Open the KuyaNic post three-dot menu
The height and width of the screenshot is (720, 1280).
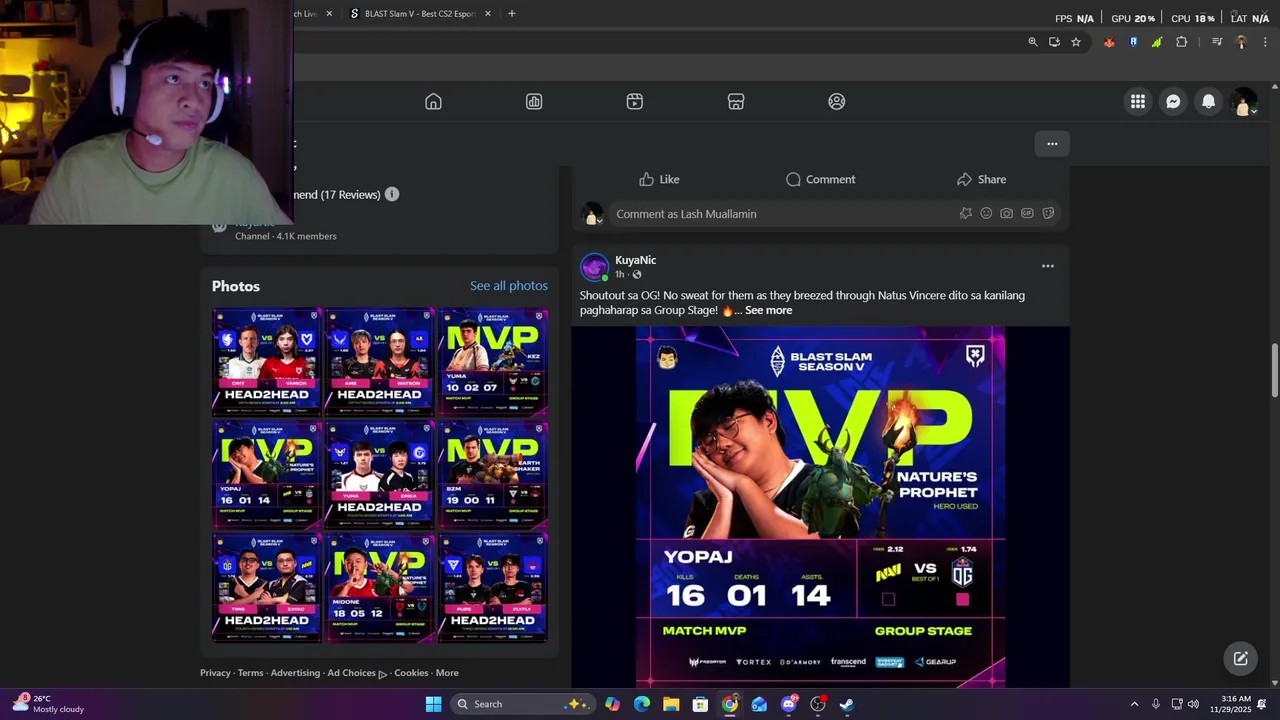point(1048,266)
